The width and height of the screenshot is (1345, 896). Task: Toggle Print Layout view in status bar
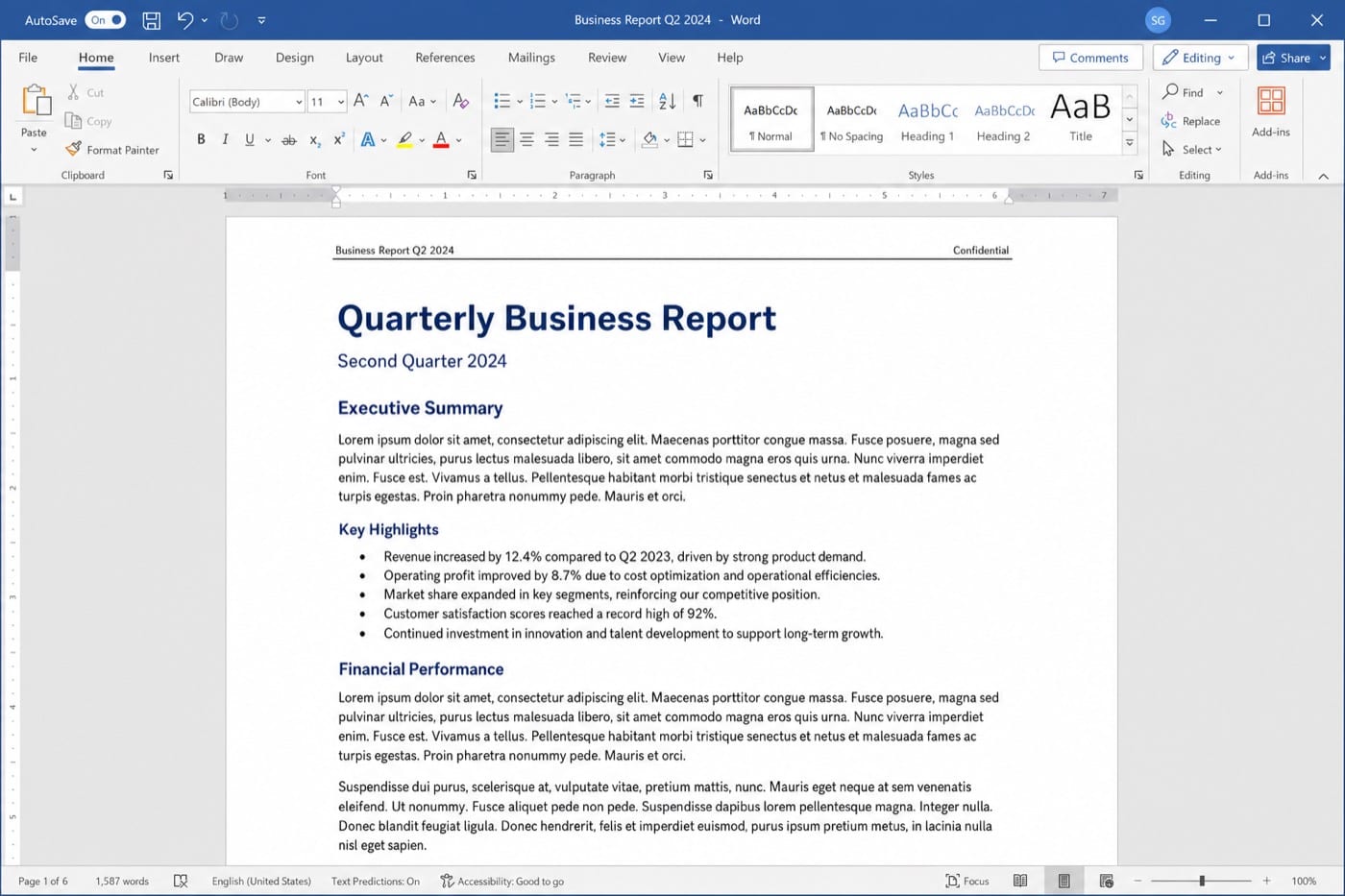pyautogui.click(x=1064, y=881)
